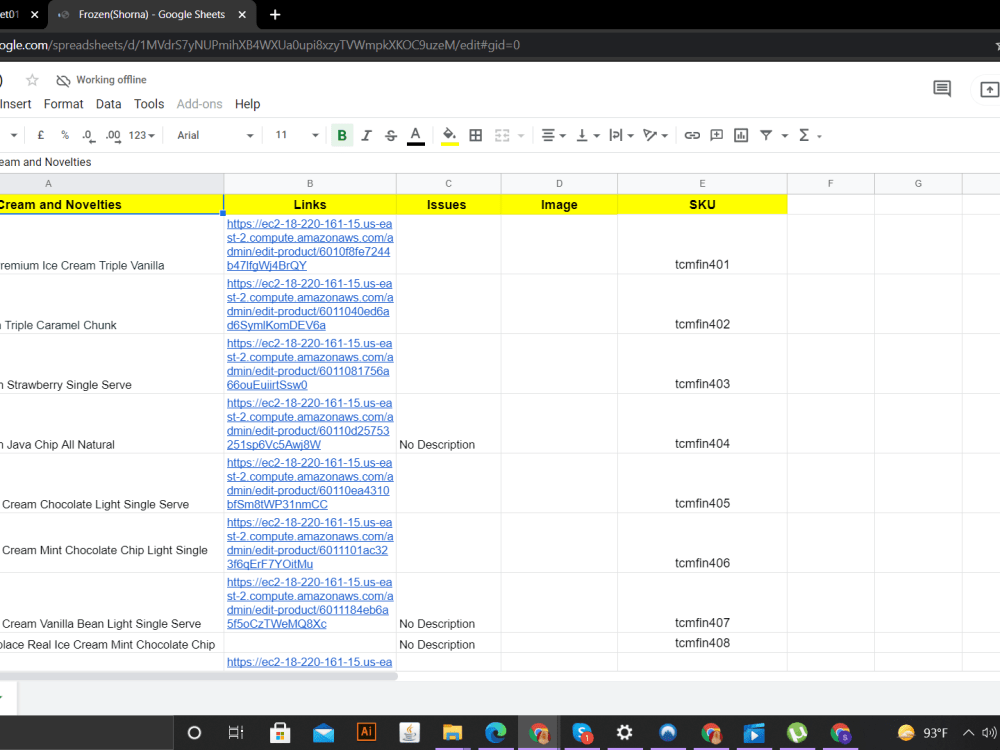Image resolution: width=1000 pixels, height=750 pixels.
Task: Open the Insert menu
Action: coord(15,104)
